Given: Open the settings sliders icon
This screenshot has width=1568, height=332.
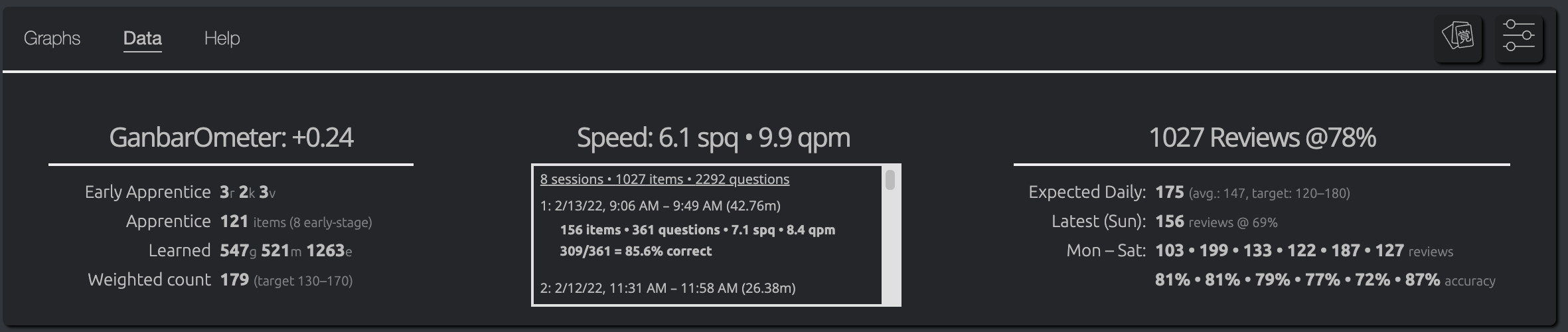Looking at the screenshot, I should (x=1518, y=37).
